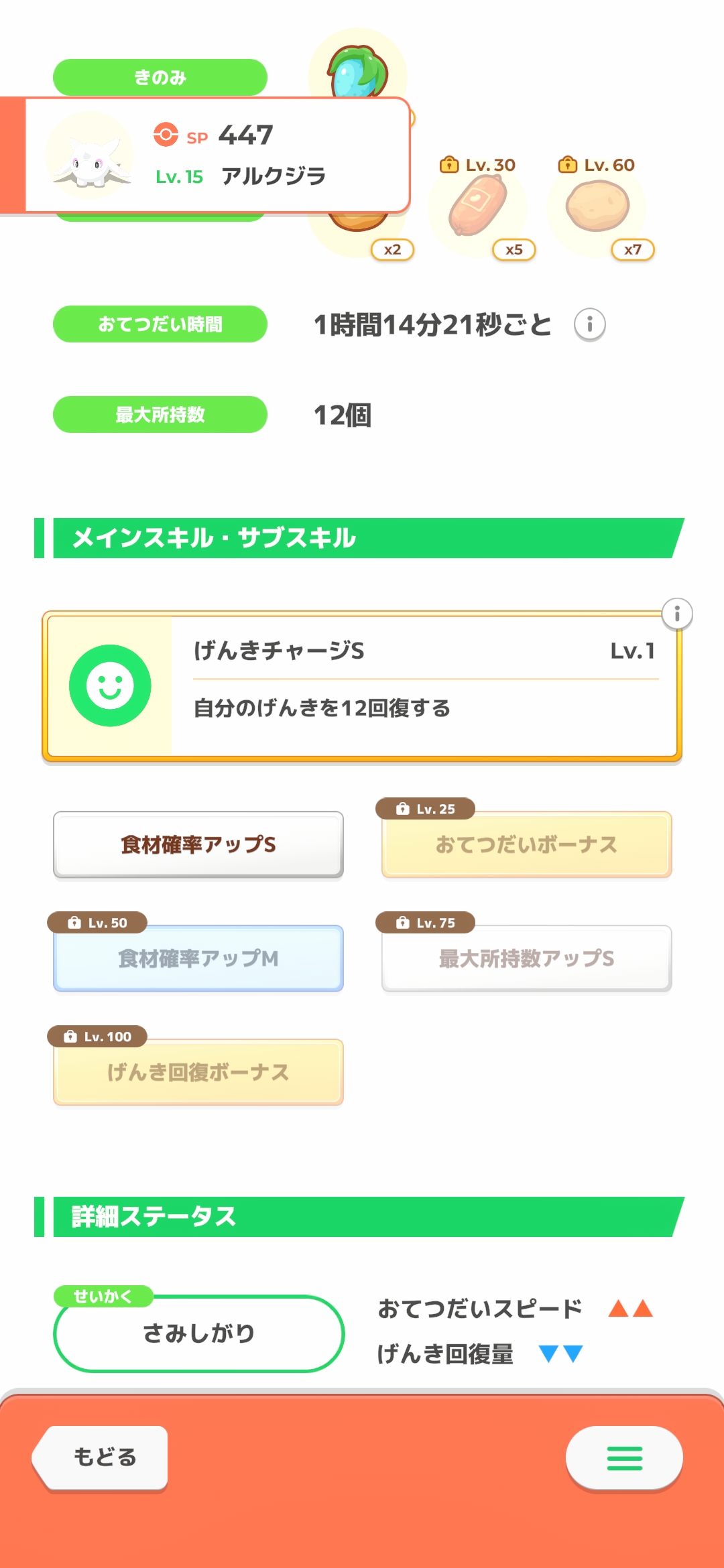The image size is (724, 1568).
Task: Tap the green smiley げんきチャージS icon
Action: pyautogui.click(x=110, y=685)
